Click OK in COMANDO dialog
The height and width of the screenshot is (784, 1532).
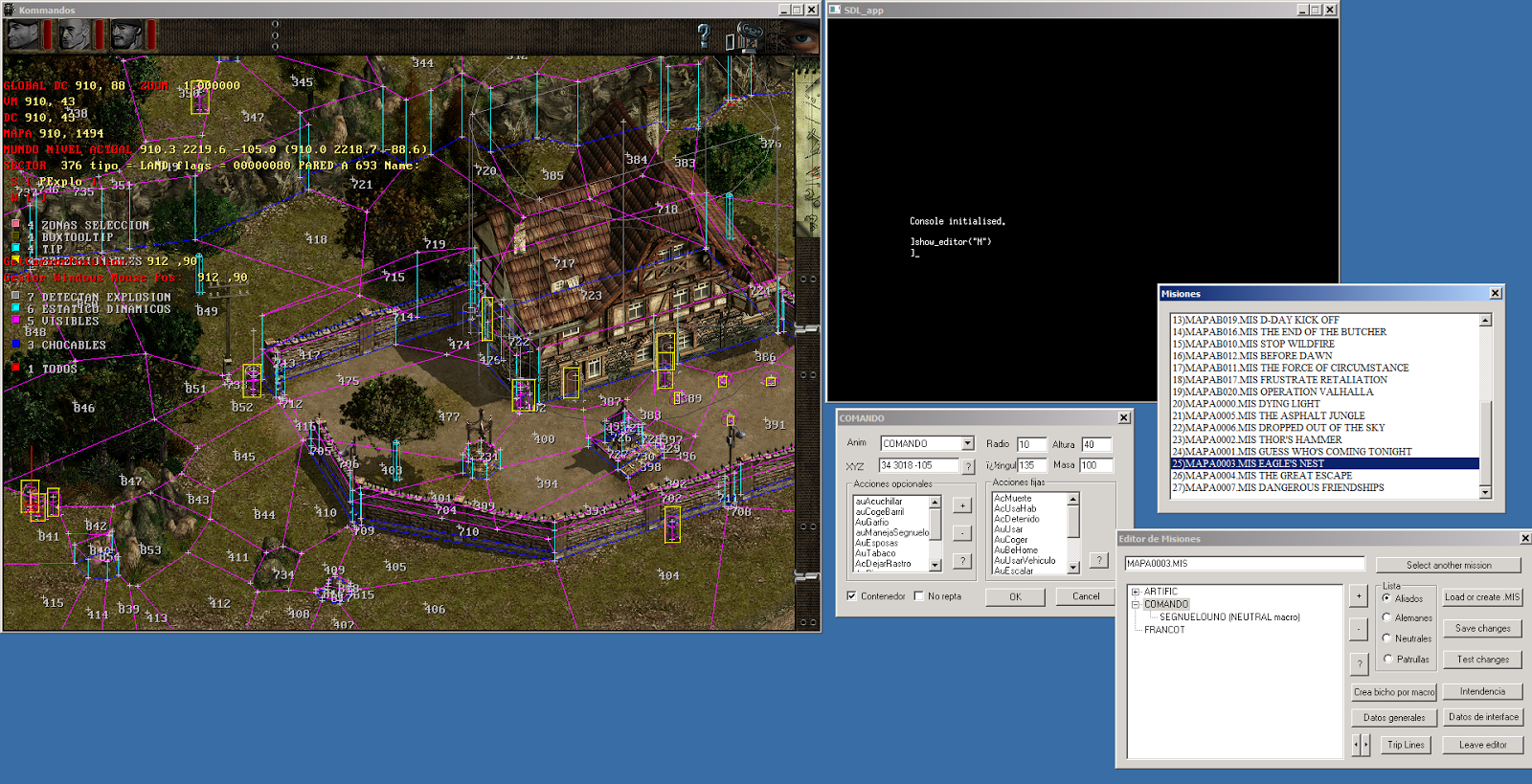click(1015, 596)
